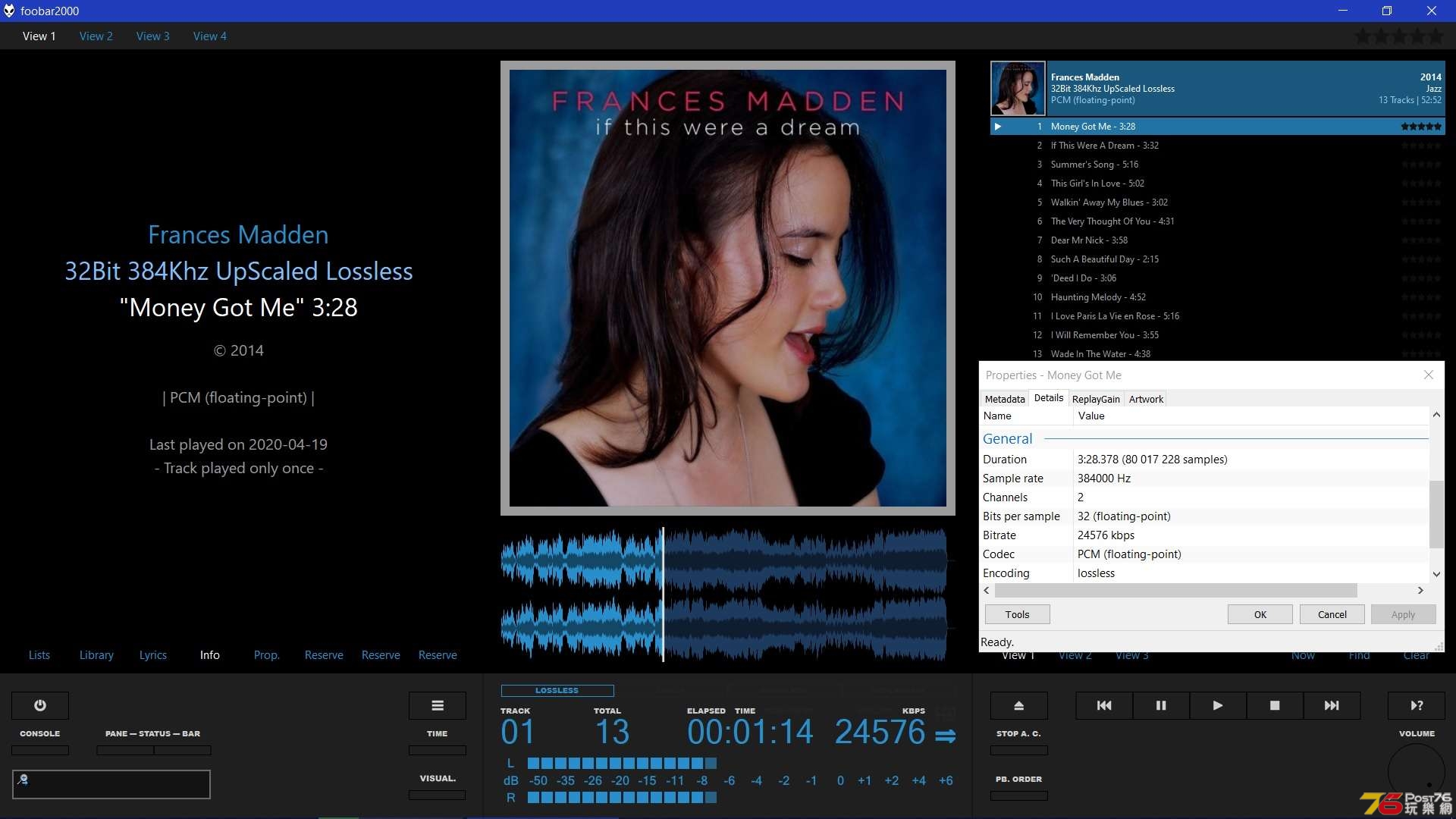Open the ReplayGain tab in Properties
Screen dimensions: 1456x819
coord(1096,399)
